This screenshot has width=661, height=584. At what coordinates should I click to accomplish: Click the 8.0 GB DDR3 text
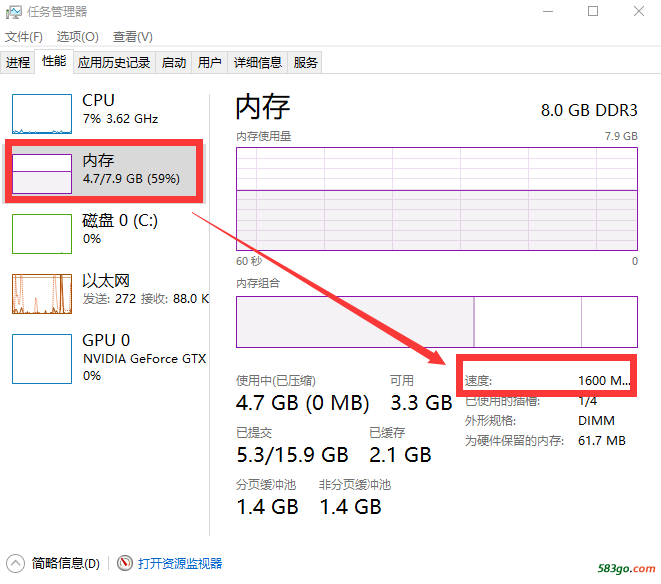point(589,110)
